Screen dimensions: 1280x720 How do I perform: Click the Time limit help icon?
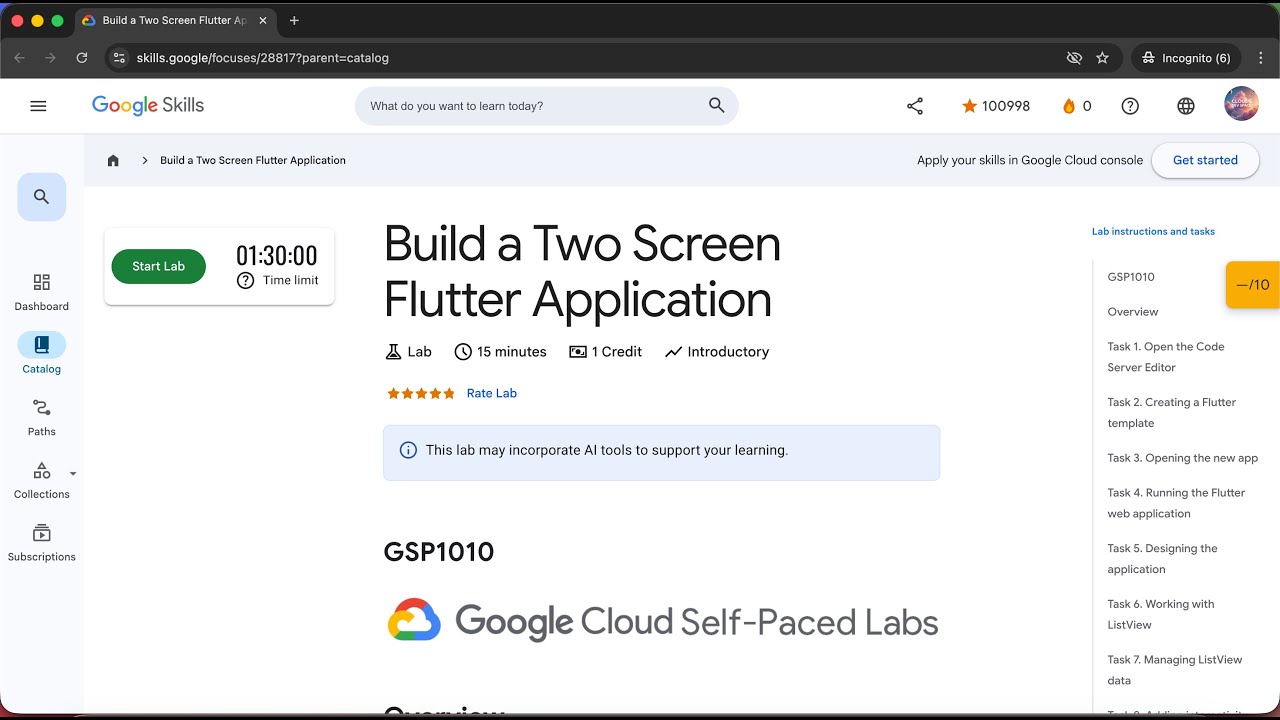click(245, 281)
